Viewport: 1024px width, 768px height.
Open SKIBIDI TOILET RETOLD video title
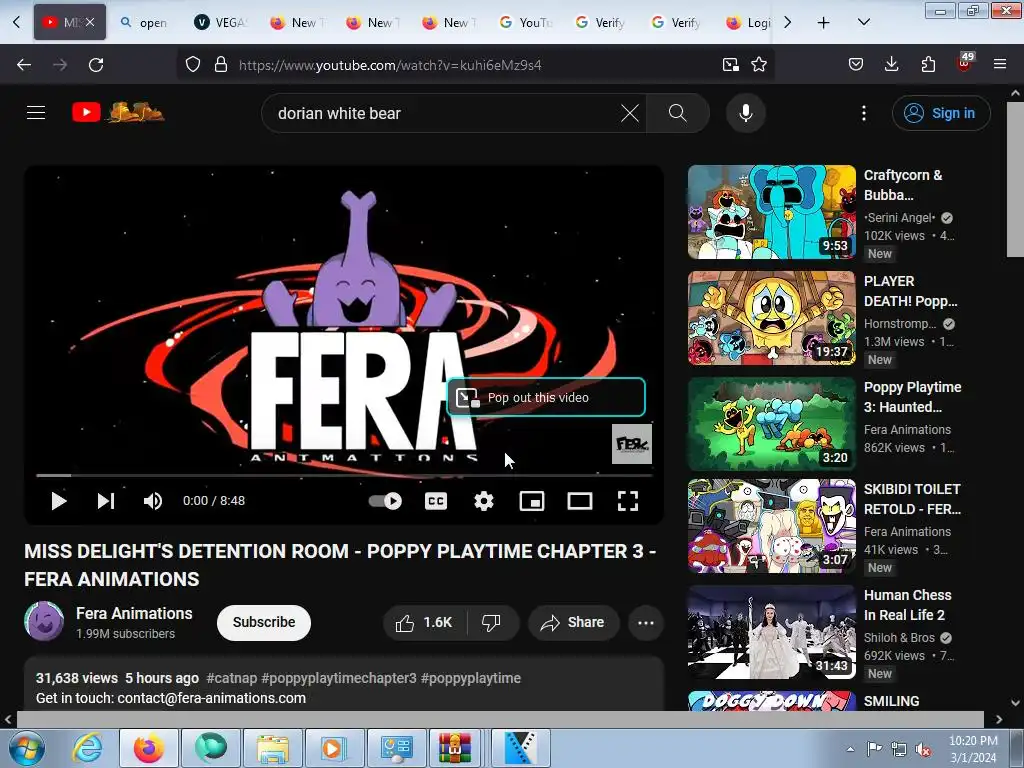pos(912,499)
